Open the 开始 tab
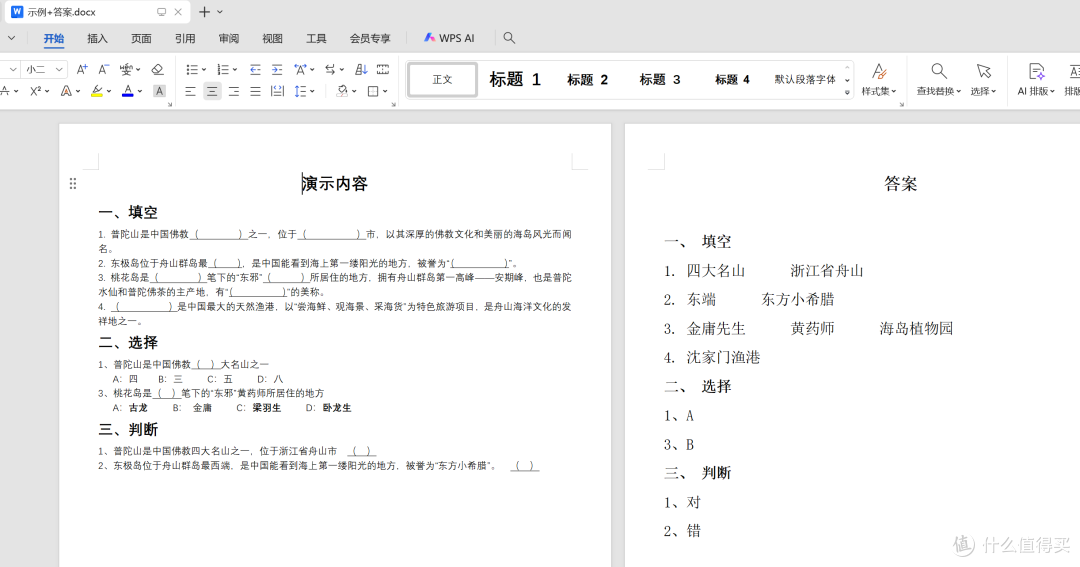Image resolution: width=1080 pixels, height=567 pixels. (54, 39)
